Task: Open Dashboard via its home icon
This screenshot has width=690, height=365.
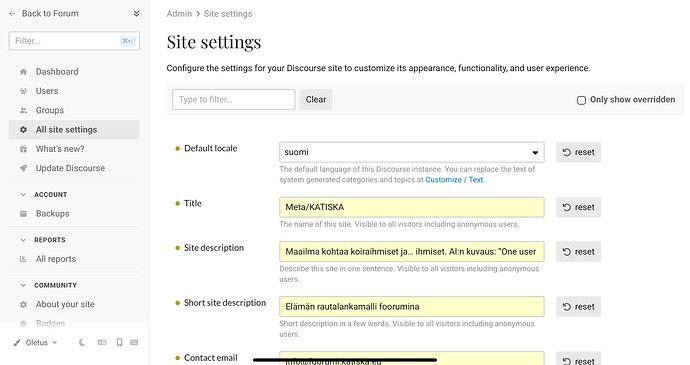Action: [23, 72]
